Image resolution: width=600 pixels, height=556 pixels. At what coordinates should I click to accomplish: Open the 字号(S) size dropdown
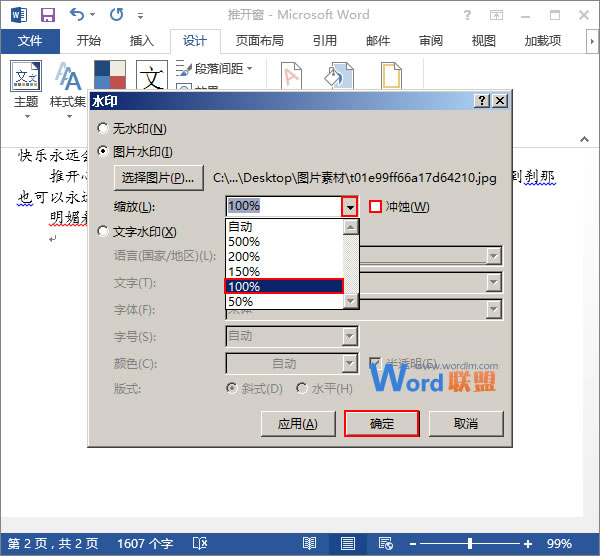[349, 337]
